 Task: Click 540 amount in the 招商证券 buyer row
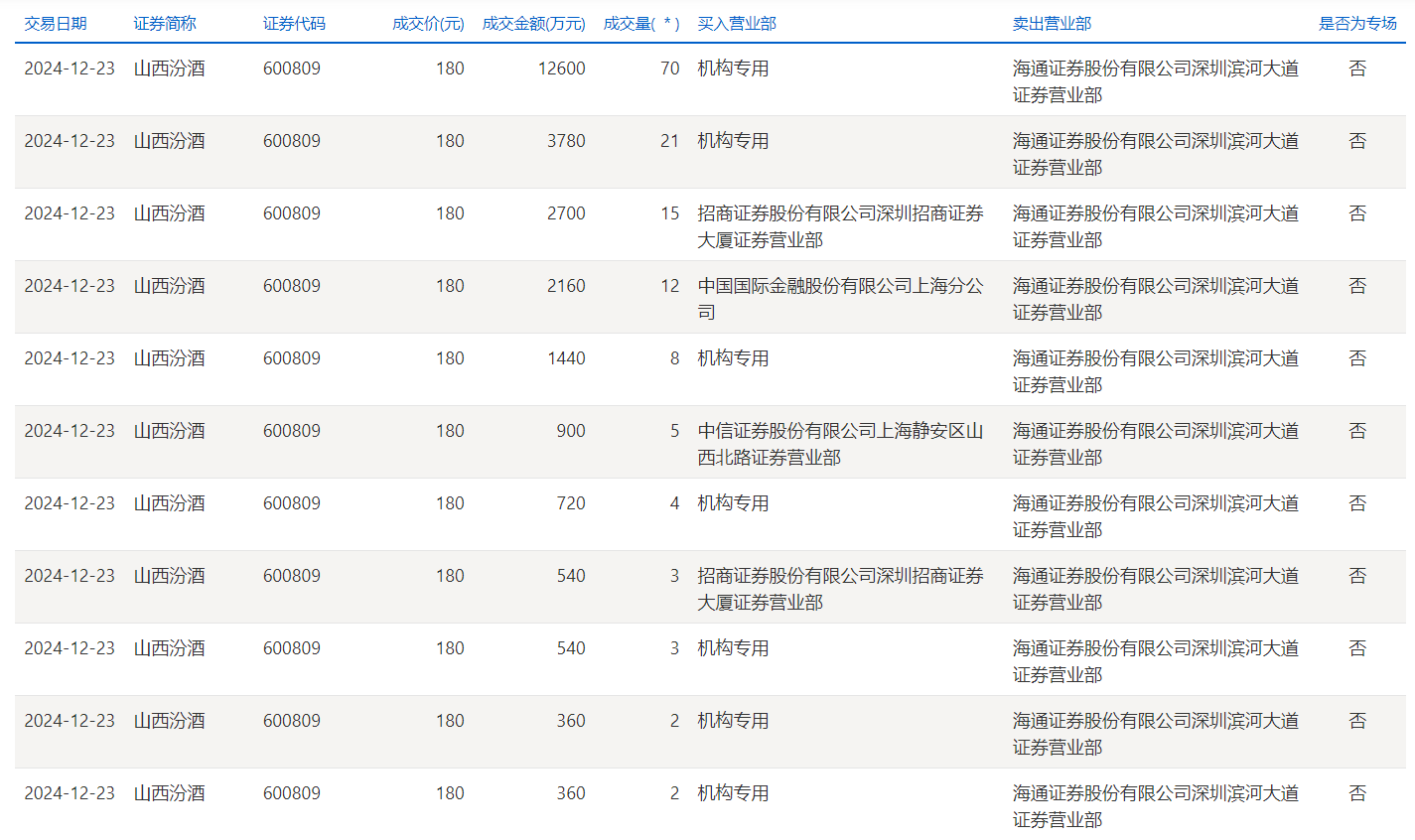pos(571,576)
